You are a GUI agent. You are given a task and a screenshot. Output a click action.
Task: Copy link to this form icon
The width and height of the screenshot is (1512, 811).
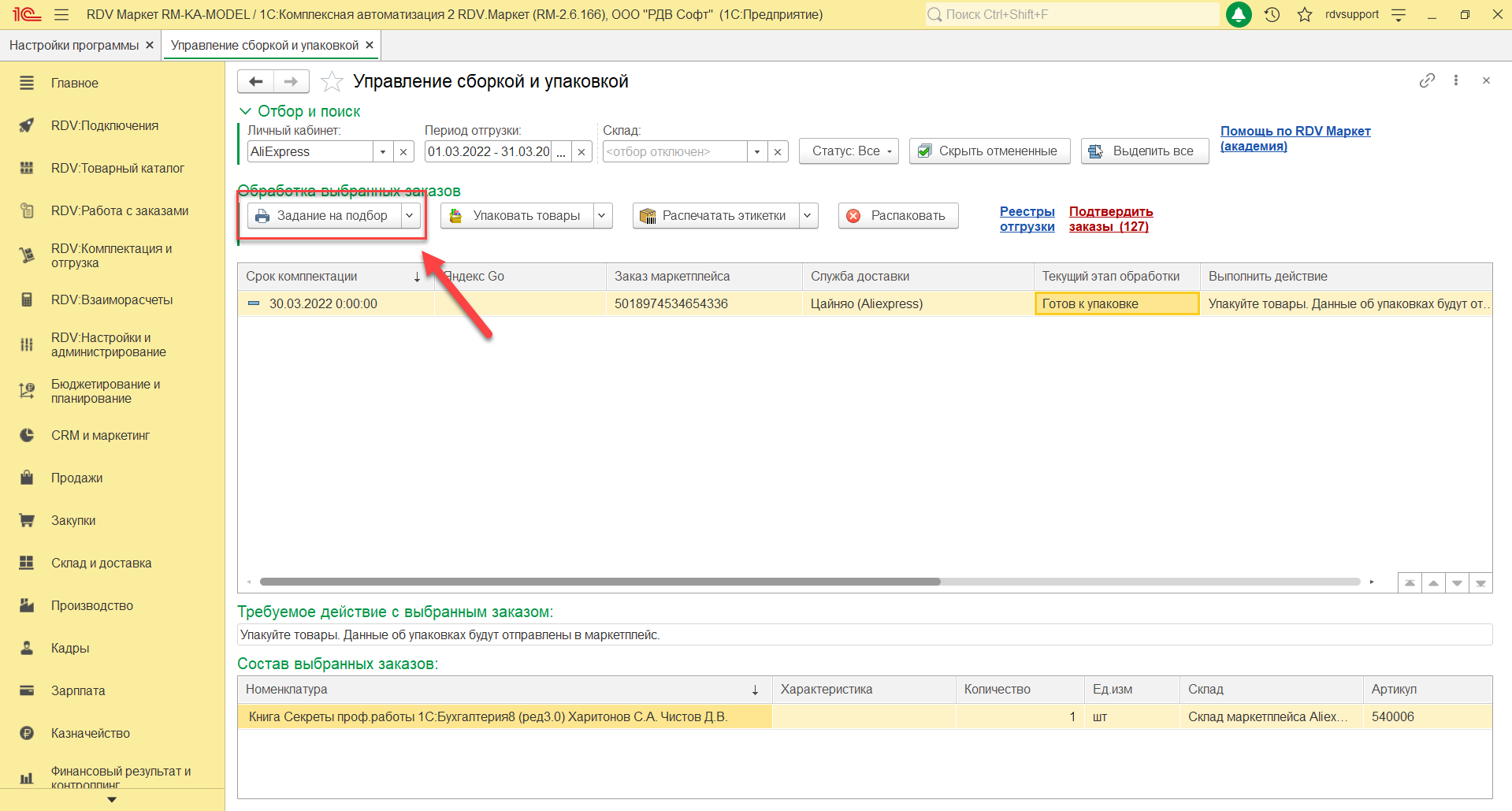pos(1427,80)
